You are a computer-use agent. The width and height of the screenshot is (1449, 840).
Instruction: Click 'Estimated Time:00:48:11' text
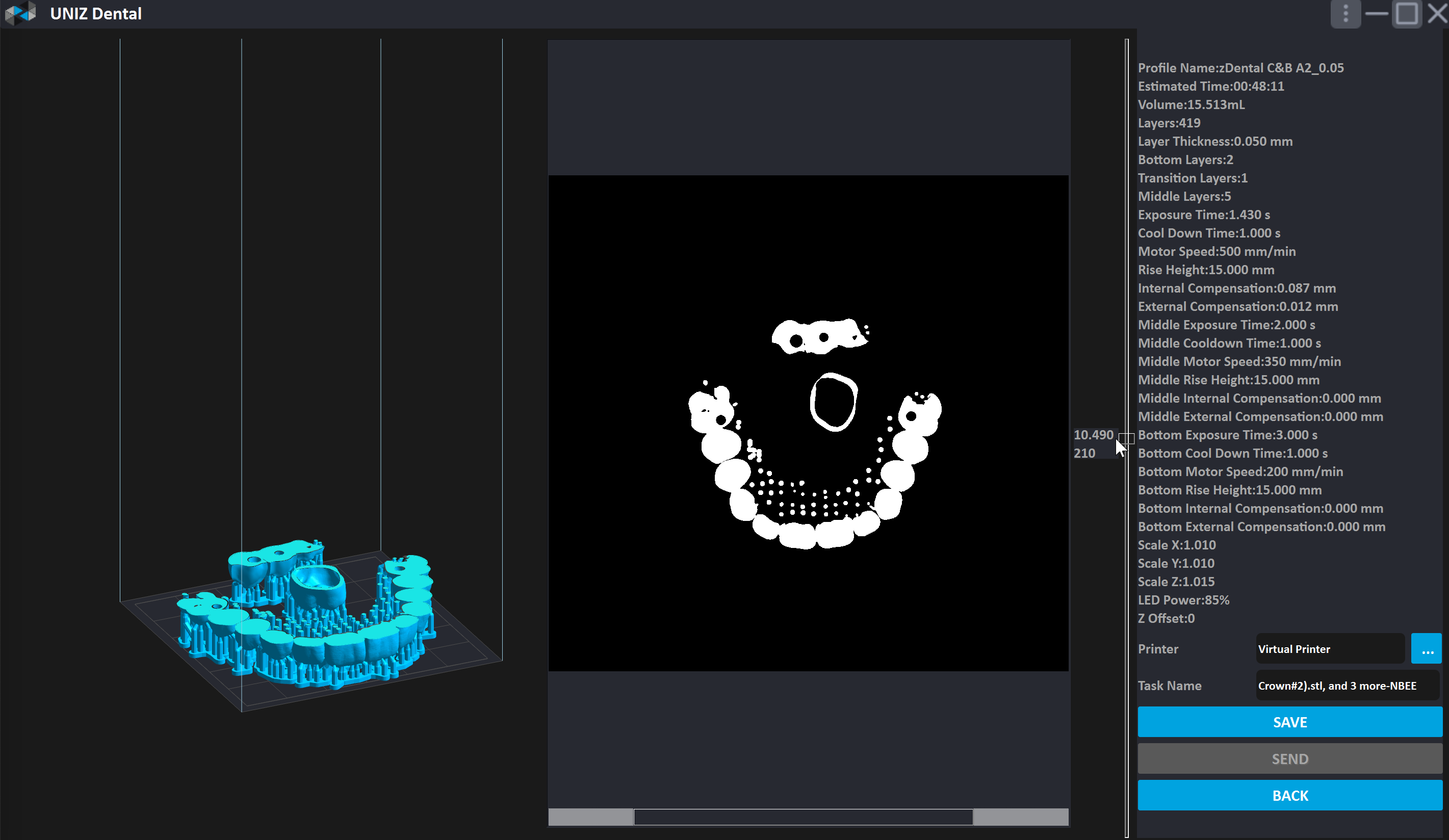[x=1211, y=86]
